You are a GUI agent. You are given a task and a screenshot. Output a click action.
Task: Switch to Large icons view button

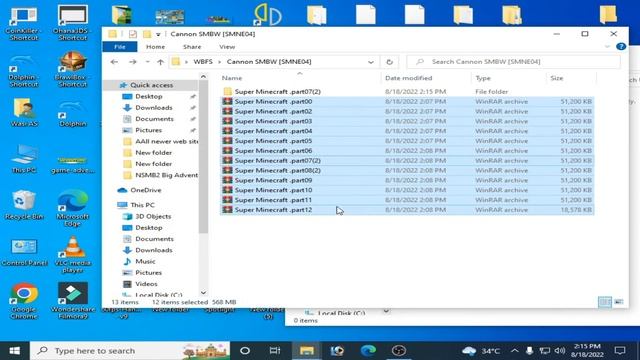click(x=619, y=302)
